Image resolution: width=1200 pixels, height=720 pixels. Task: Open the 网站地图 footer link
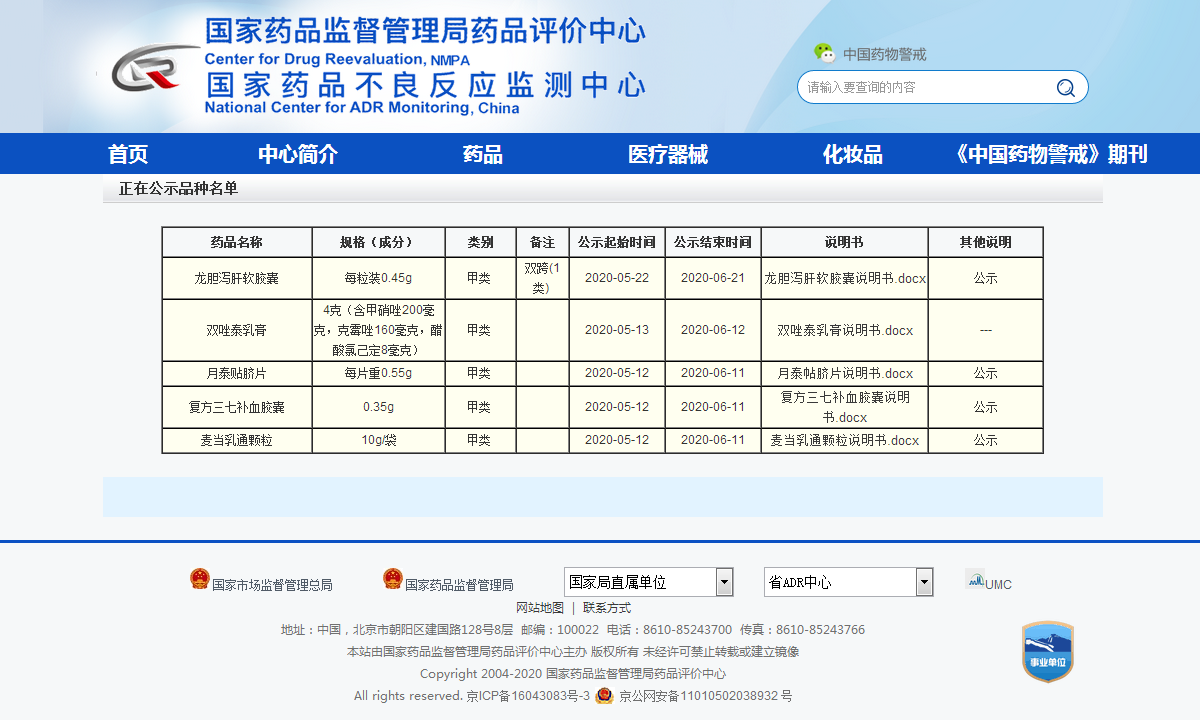pos(540,608)
